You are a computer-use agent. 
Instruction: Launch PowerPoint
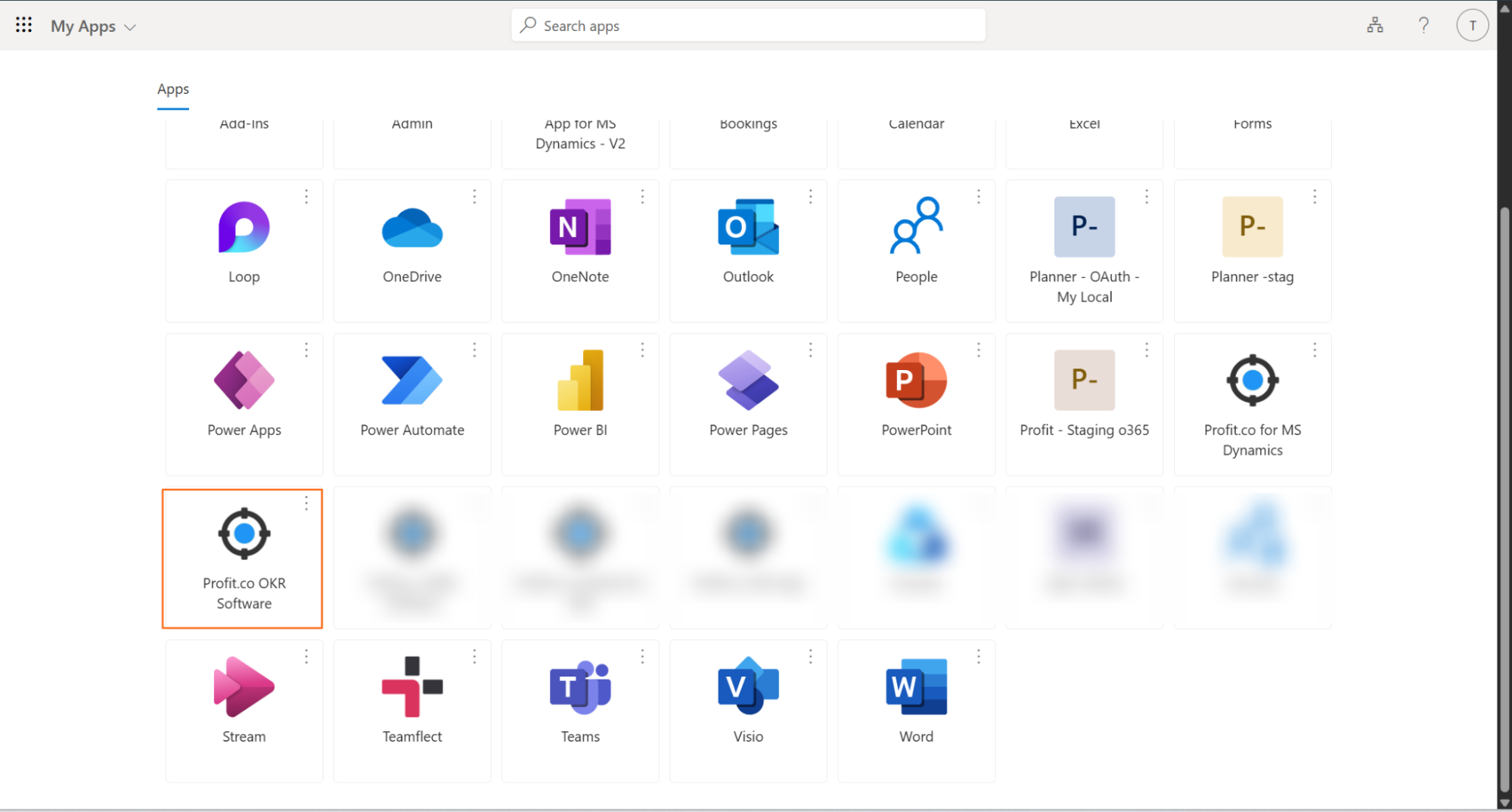click(916, 404)
